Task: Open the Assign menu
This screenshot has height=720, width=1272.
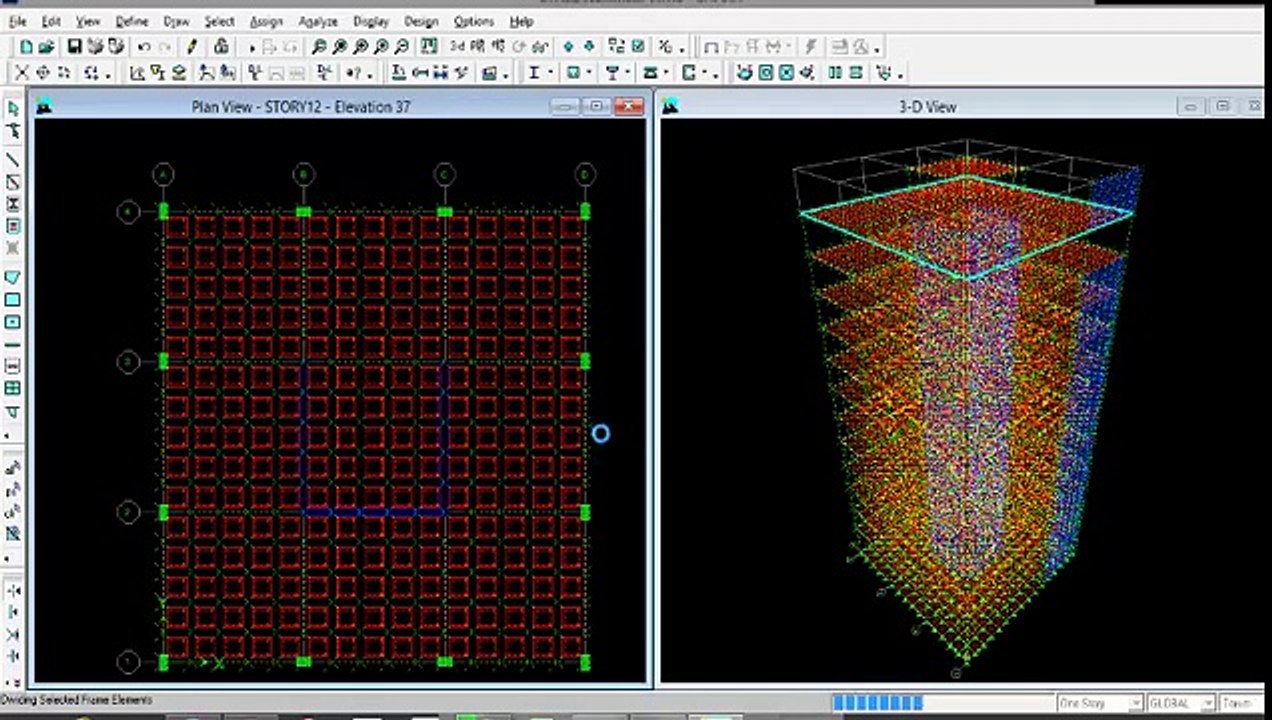Action: [266, 21]
